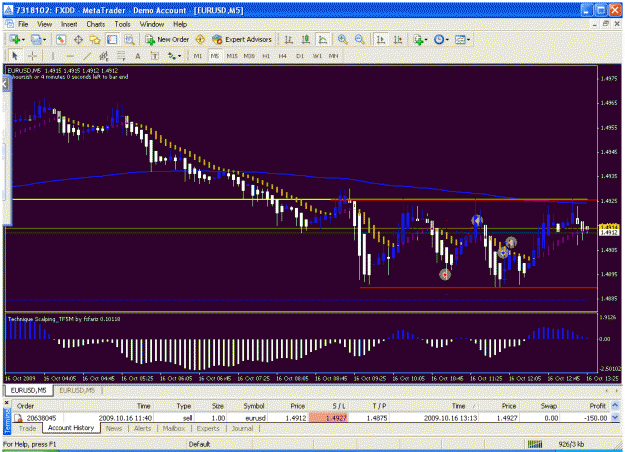Select the cursor arrow tool
Viewport: 625px width, 452px height.
(15, 56)
